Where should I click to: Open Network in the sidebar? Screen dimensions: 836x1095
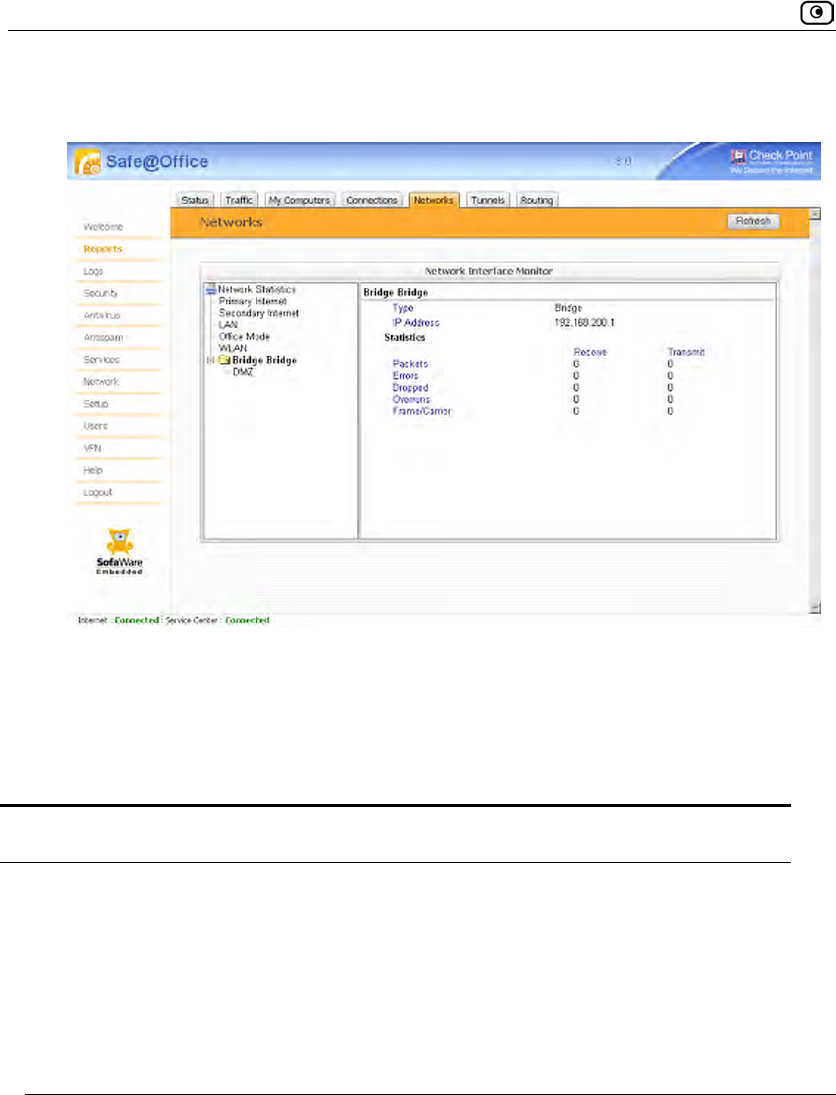point(101,382)
